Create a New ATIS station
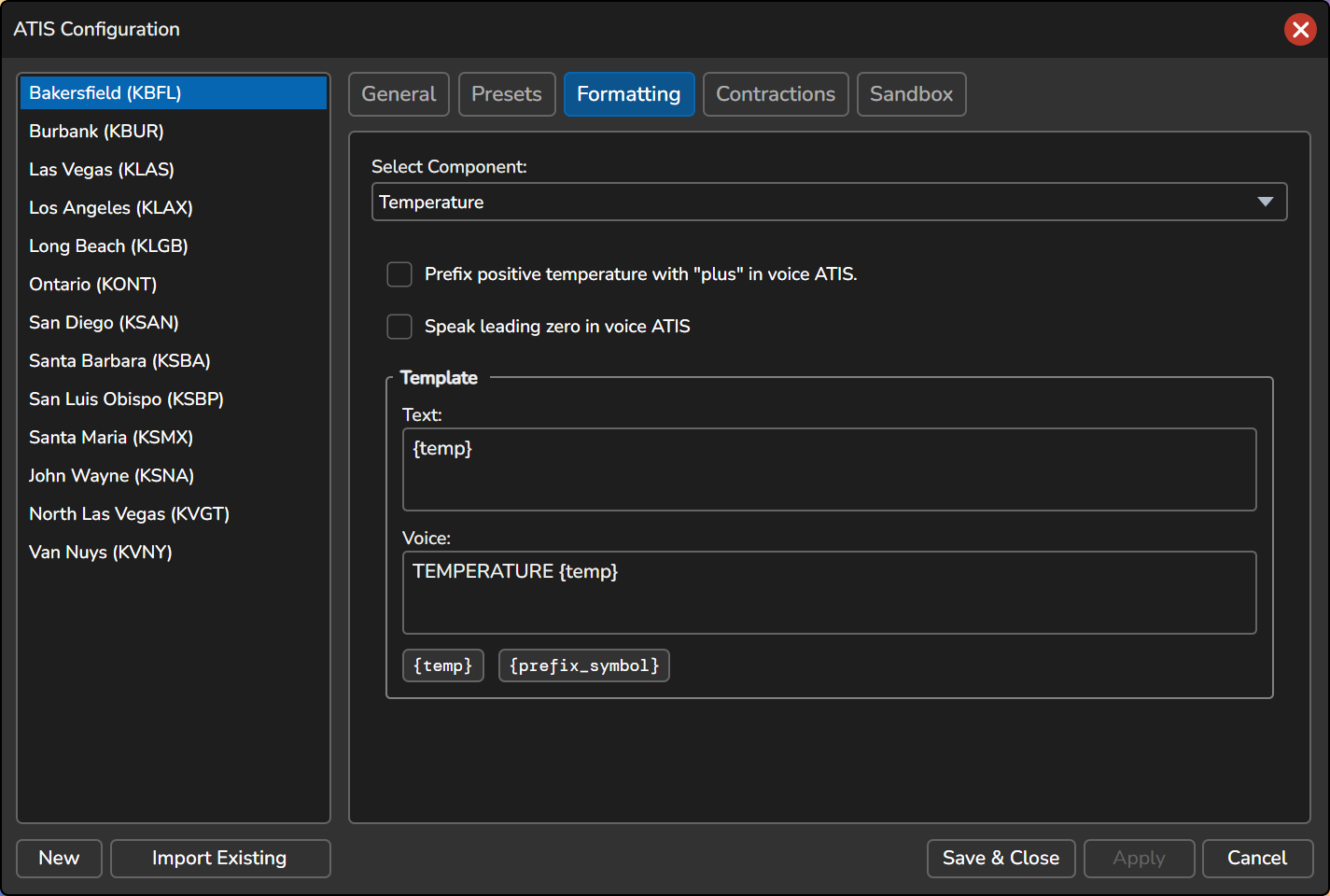 59,859
